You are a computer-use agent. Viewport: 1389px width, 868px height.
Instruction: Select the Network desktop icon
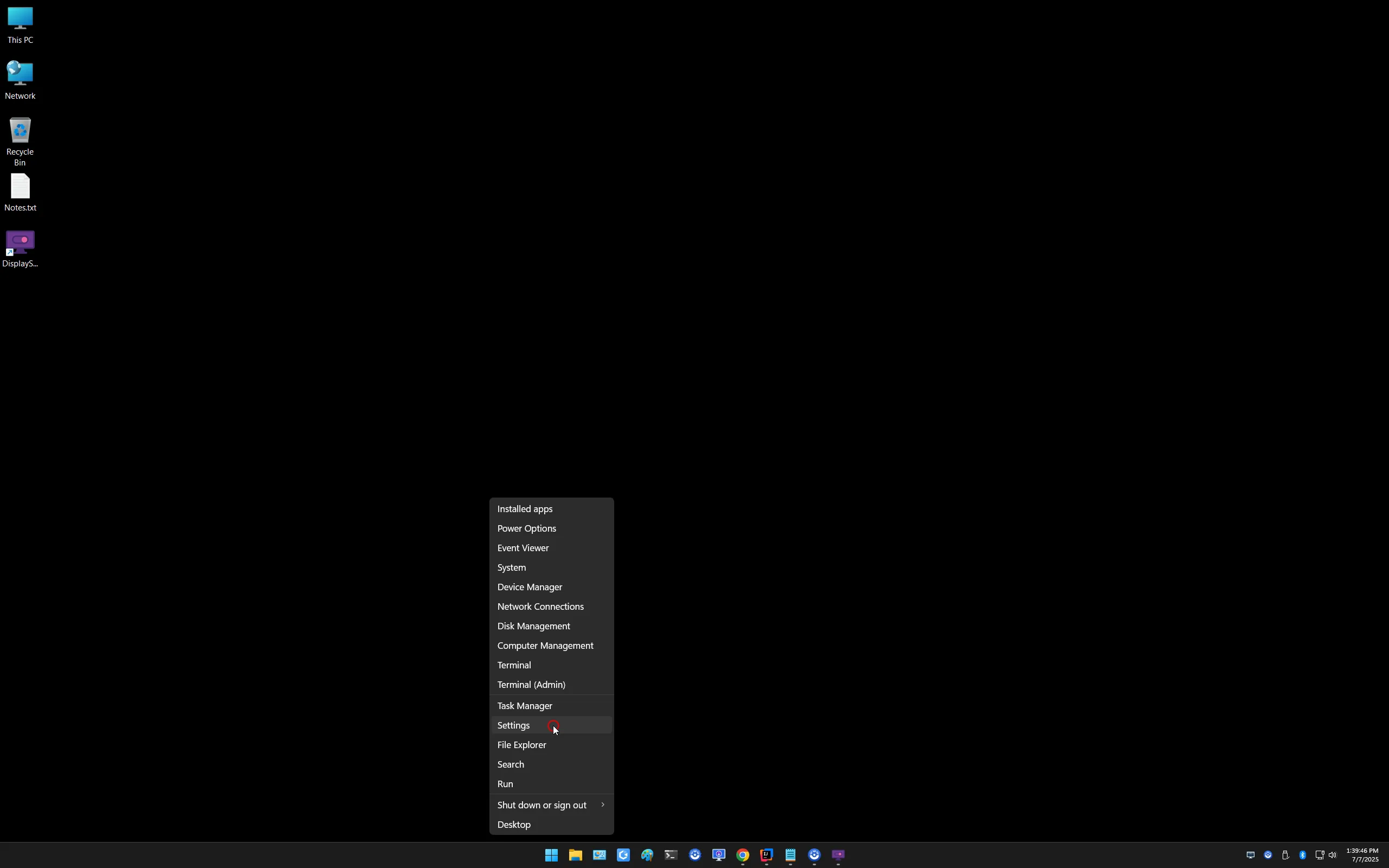click(20, 81)
